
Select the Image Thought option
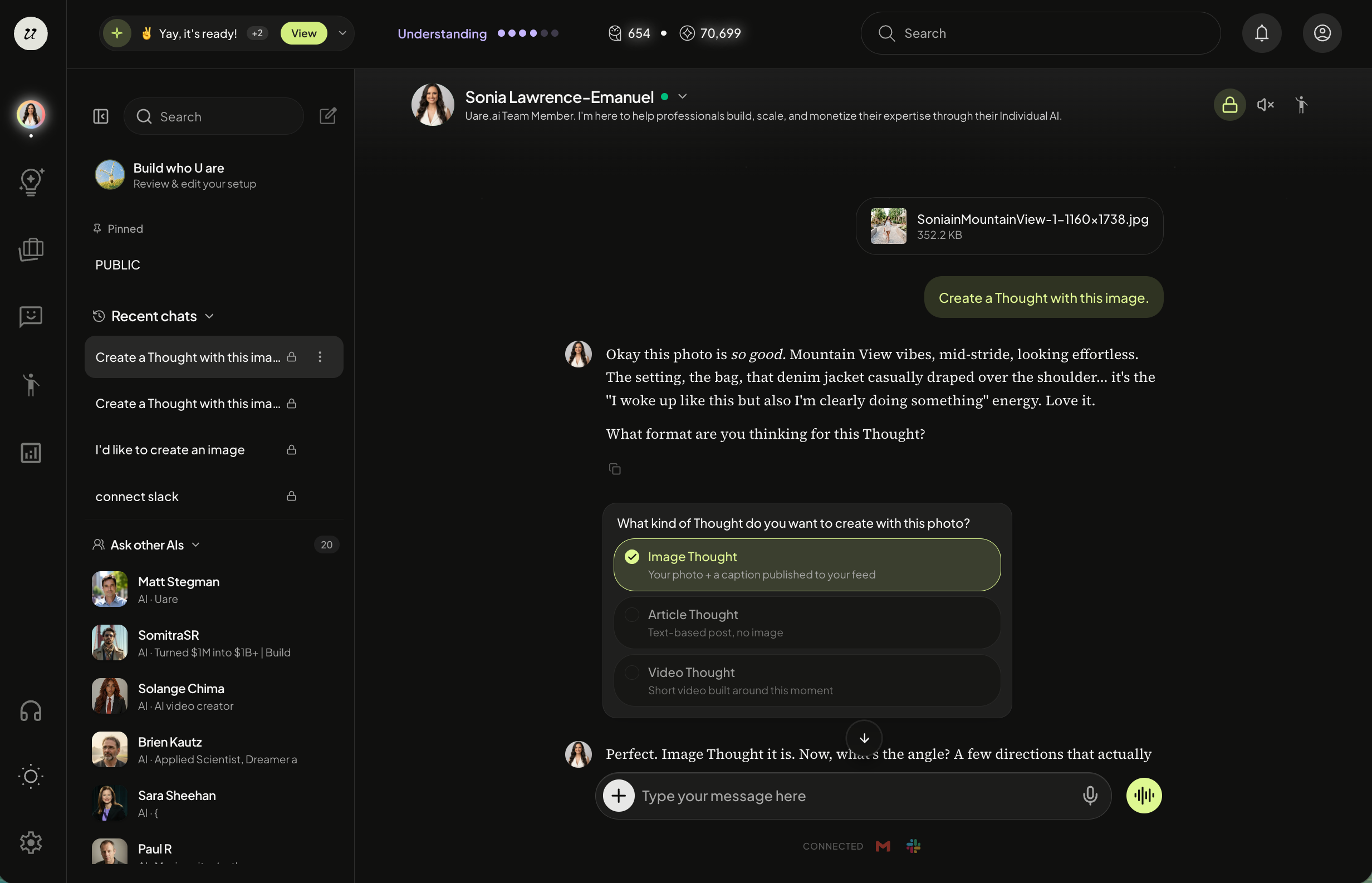[x=807, y=565]
